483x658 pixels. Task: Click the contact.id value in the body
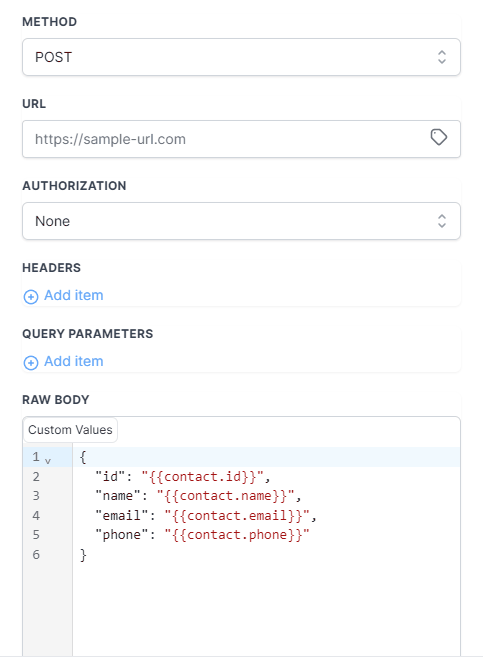tap(203, 477)
